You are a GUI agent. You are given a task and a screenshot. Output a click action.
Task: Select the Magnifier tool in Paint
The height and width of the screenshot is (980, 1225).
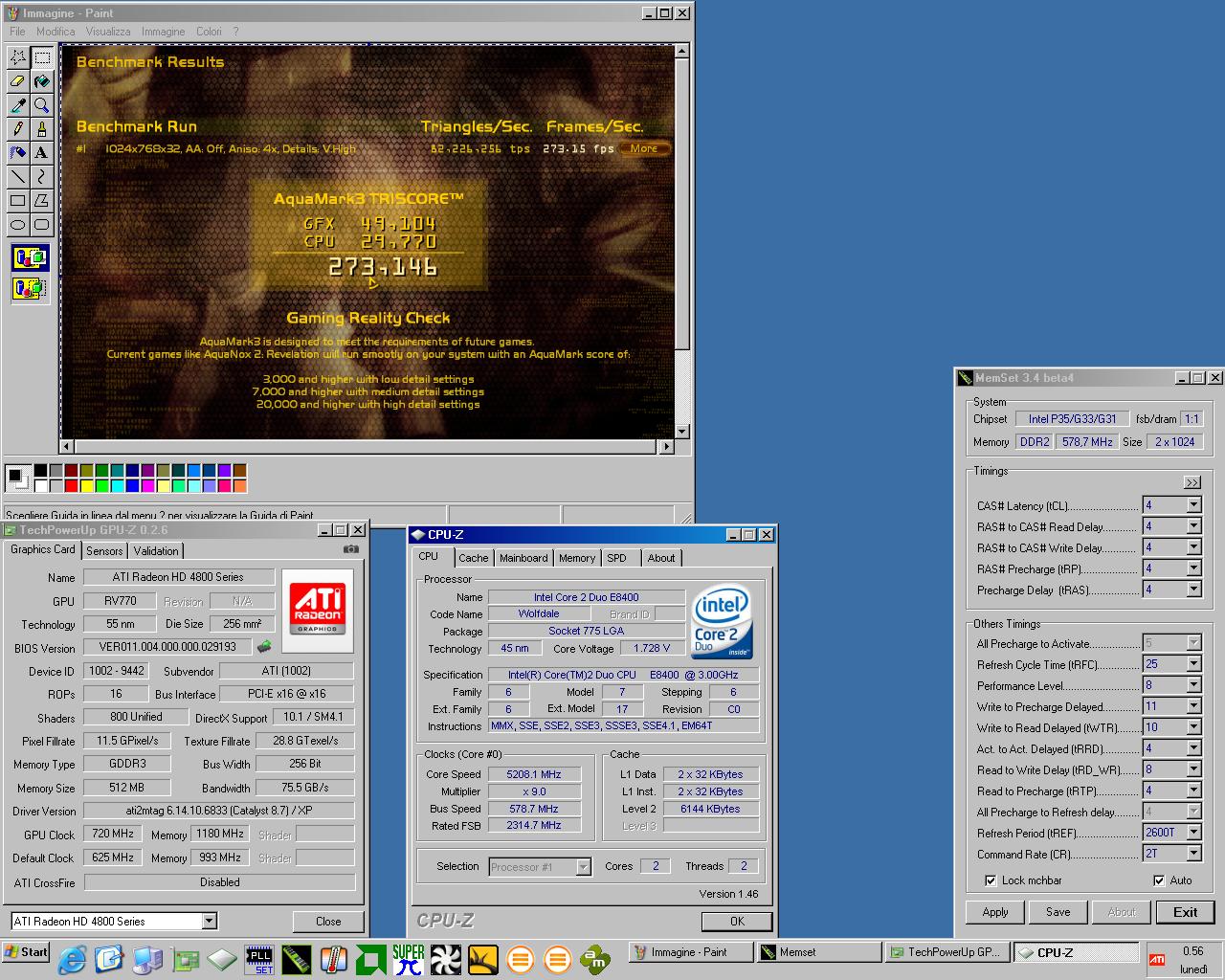[42, 105]
